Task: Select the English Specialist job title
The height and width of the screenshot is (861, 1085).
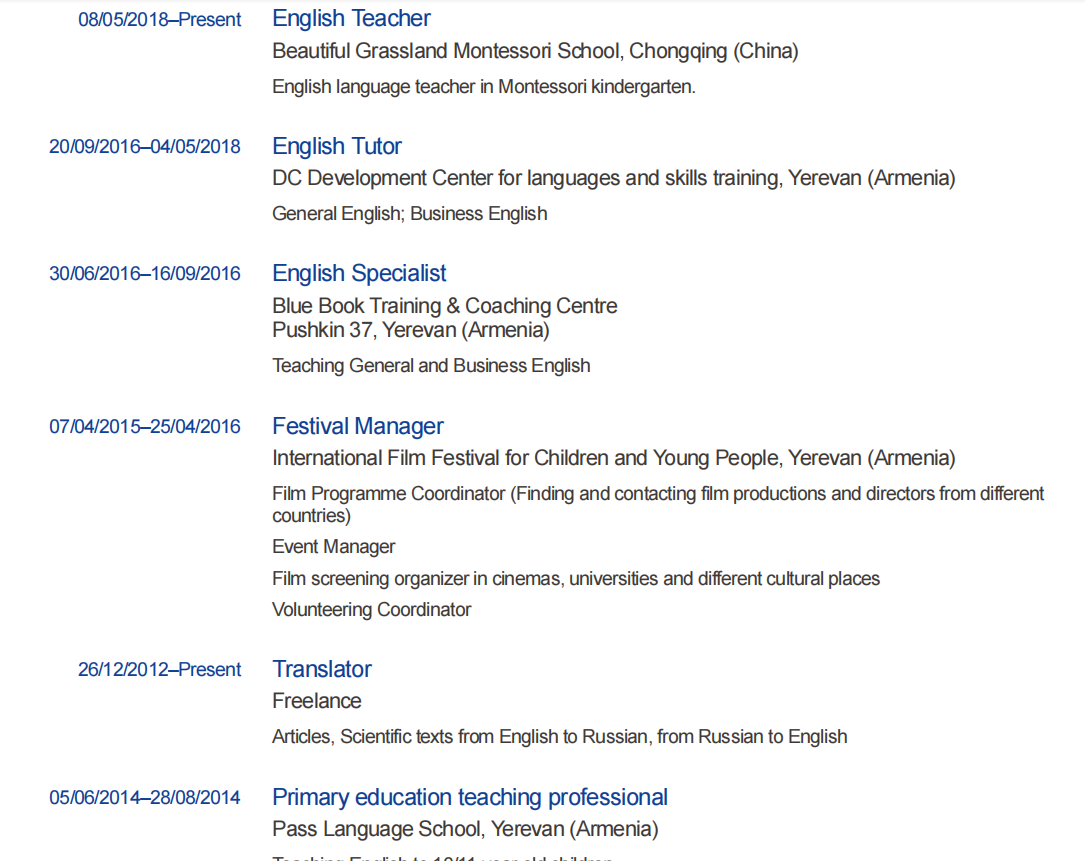Action: tap(359, 274)
